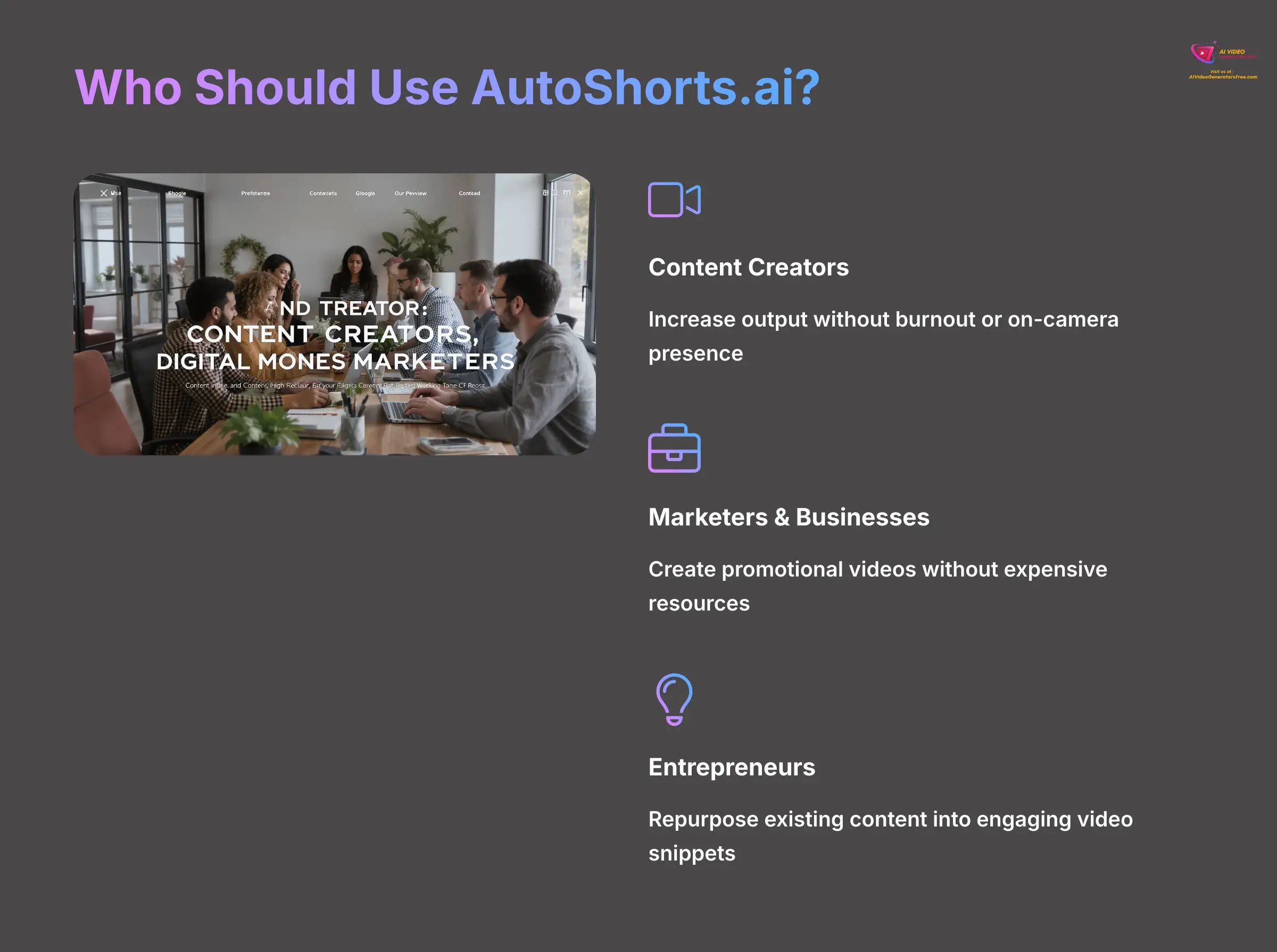Click 'Create promotional videos without expensive resources' text
Screen dimensions: 1277x952
coord(877,586)
